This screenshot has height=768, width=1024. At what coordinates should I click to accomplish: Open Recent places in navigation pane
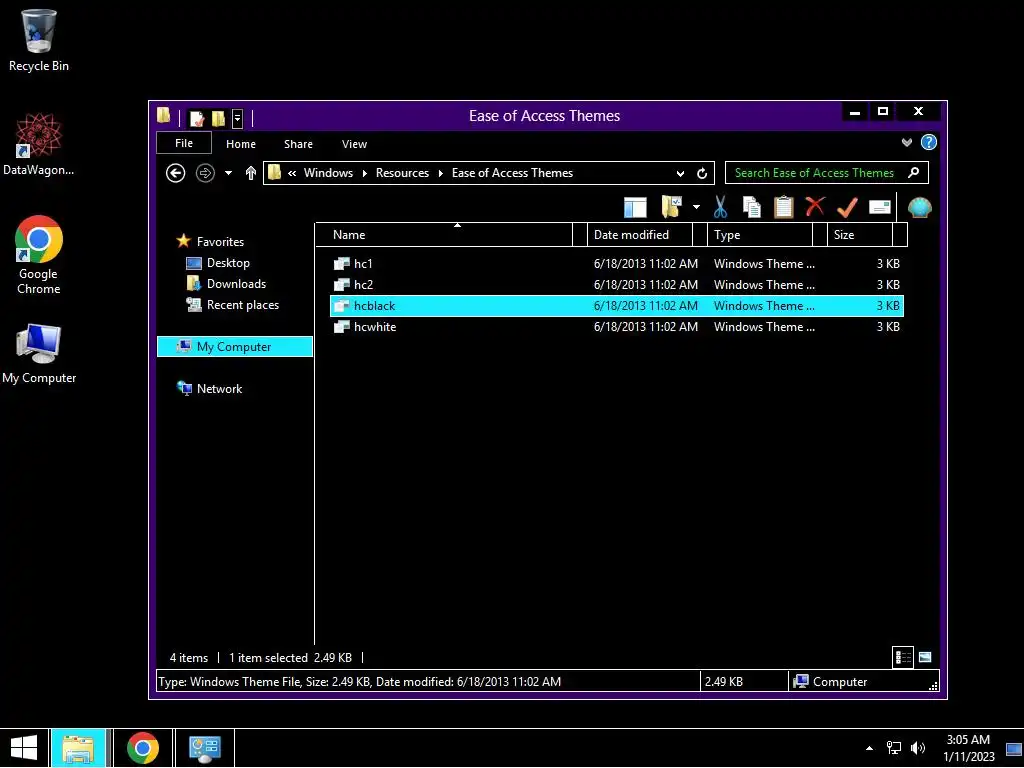point(242,305)
